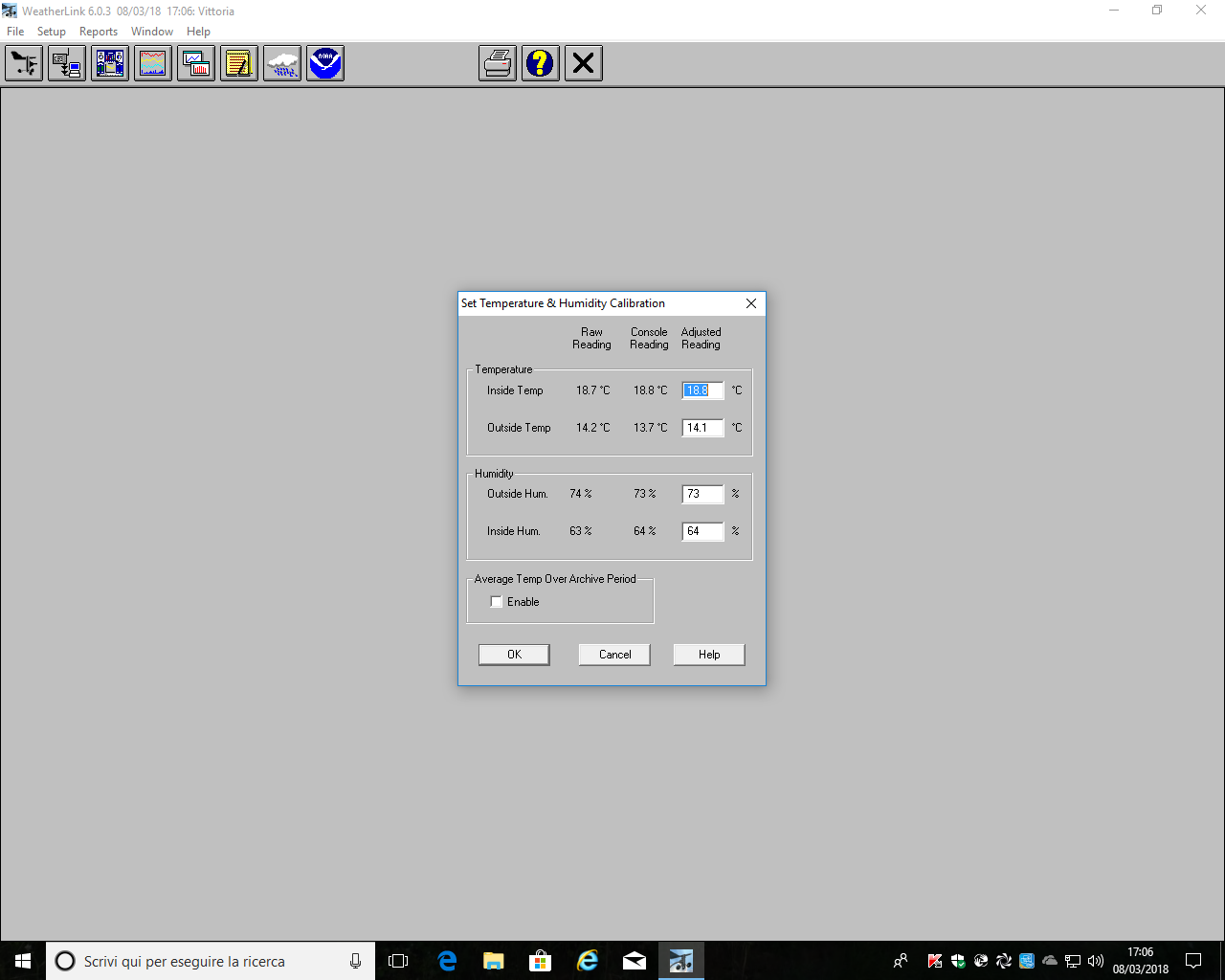Viewport: 1225px width, 980px height.
Task: Click the Help button in calibration dialog
Action: tap(709, 655)
